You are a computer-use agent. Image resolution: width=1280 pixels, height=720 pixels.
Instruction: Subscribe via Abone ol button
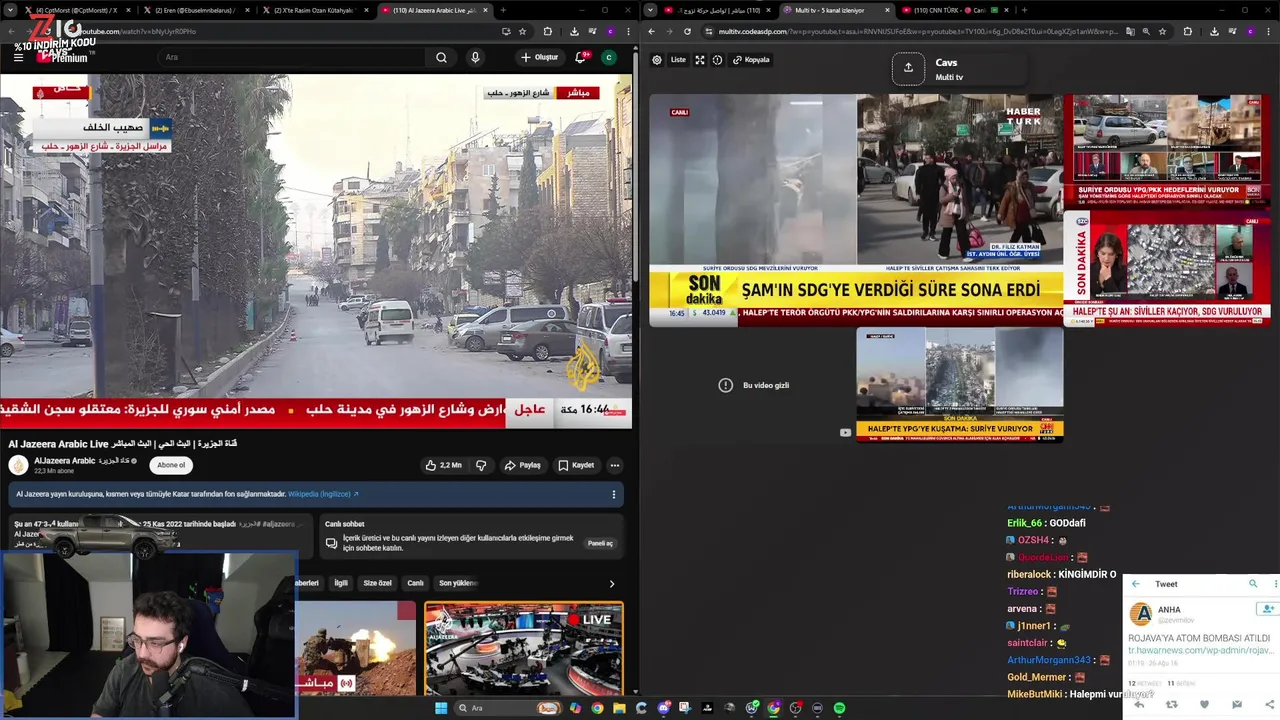171,465
